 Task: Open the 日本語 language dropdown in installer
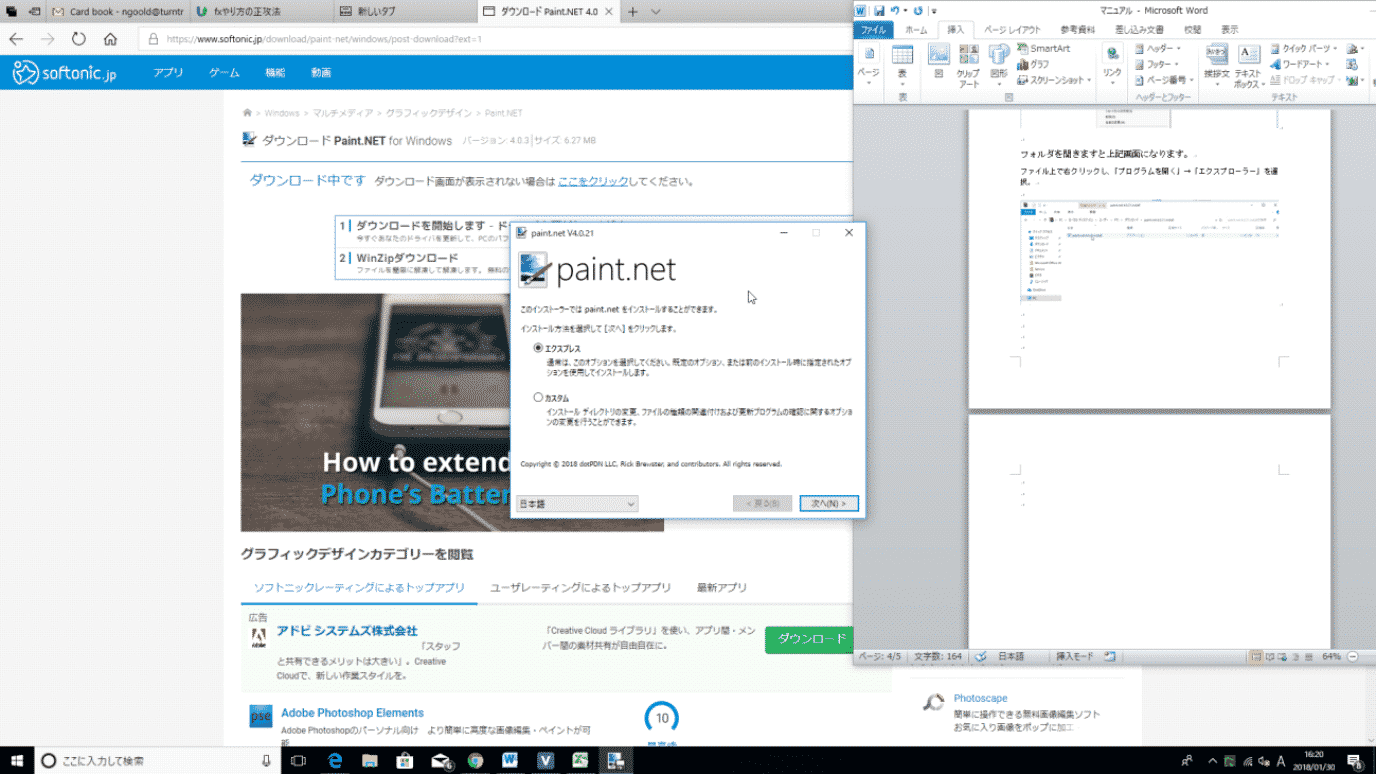point(577,504)
